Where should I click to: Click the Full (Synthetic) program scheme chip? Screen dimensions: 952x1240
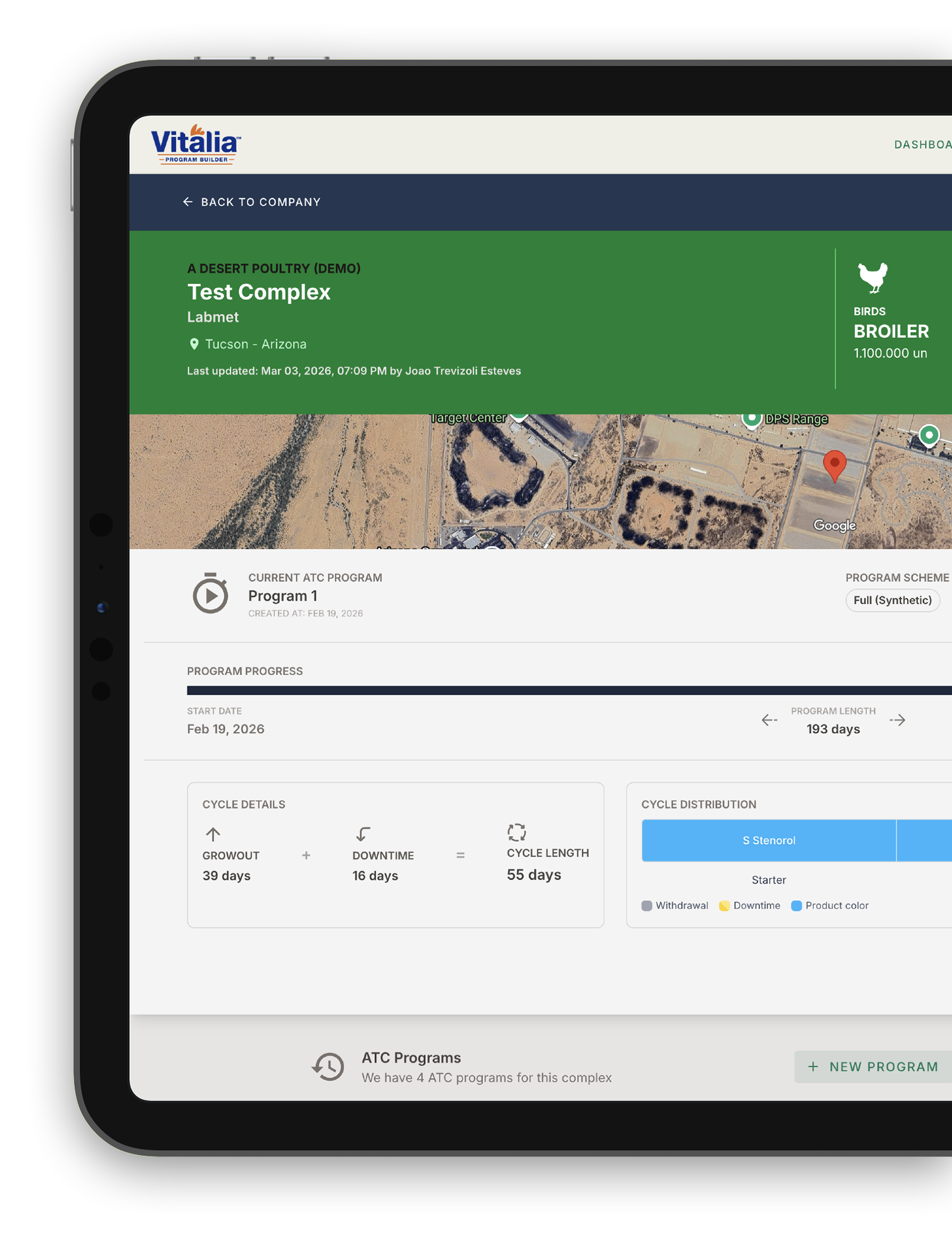[x=892, y=600]
